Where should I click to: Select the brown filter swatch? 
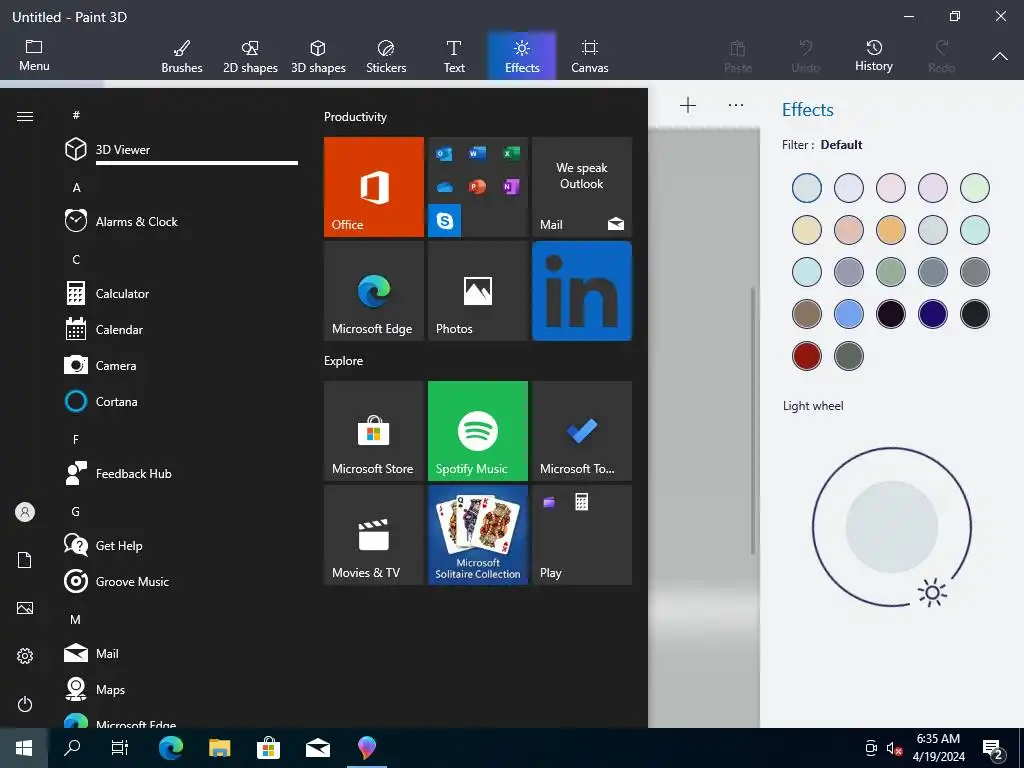tap(807, 314)
